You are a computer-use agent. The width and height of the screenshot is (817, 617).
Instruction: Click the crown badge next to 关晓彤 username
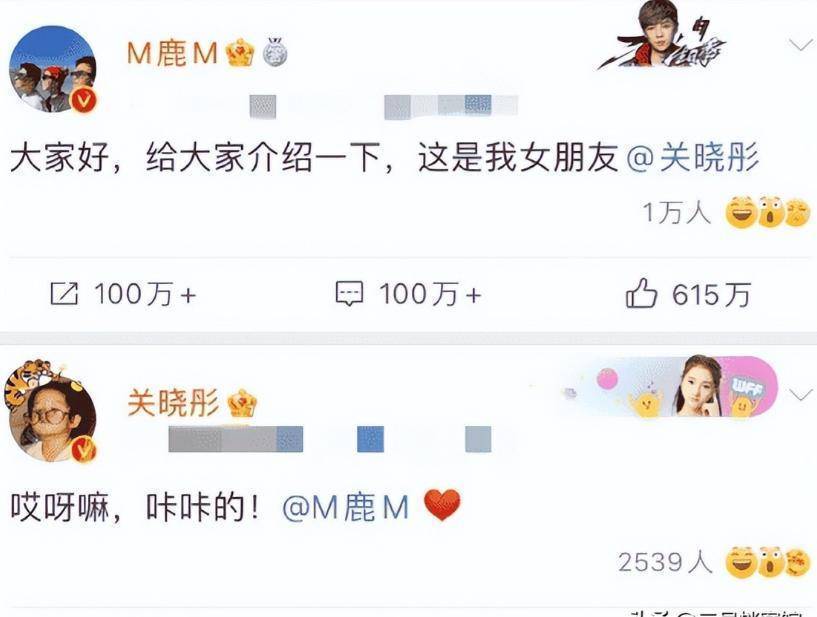click(x=242, y=403)
